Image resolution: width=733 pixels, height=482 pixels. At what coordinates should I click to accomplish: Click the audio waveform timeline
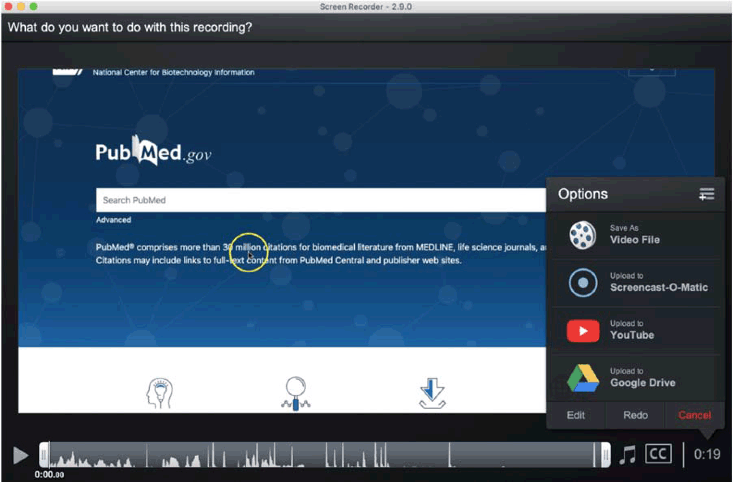(x=324, y=455)
